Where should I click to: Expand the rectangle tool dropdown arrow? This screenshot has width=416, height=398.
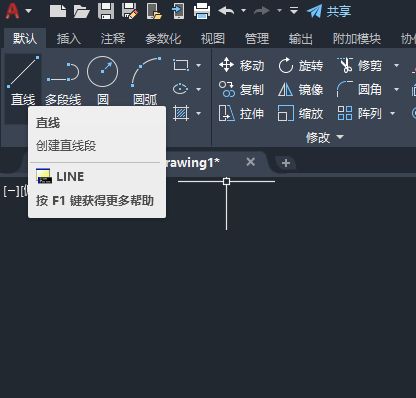tap(198, 65)
